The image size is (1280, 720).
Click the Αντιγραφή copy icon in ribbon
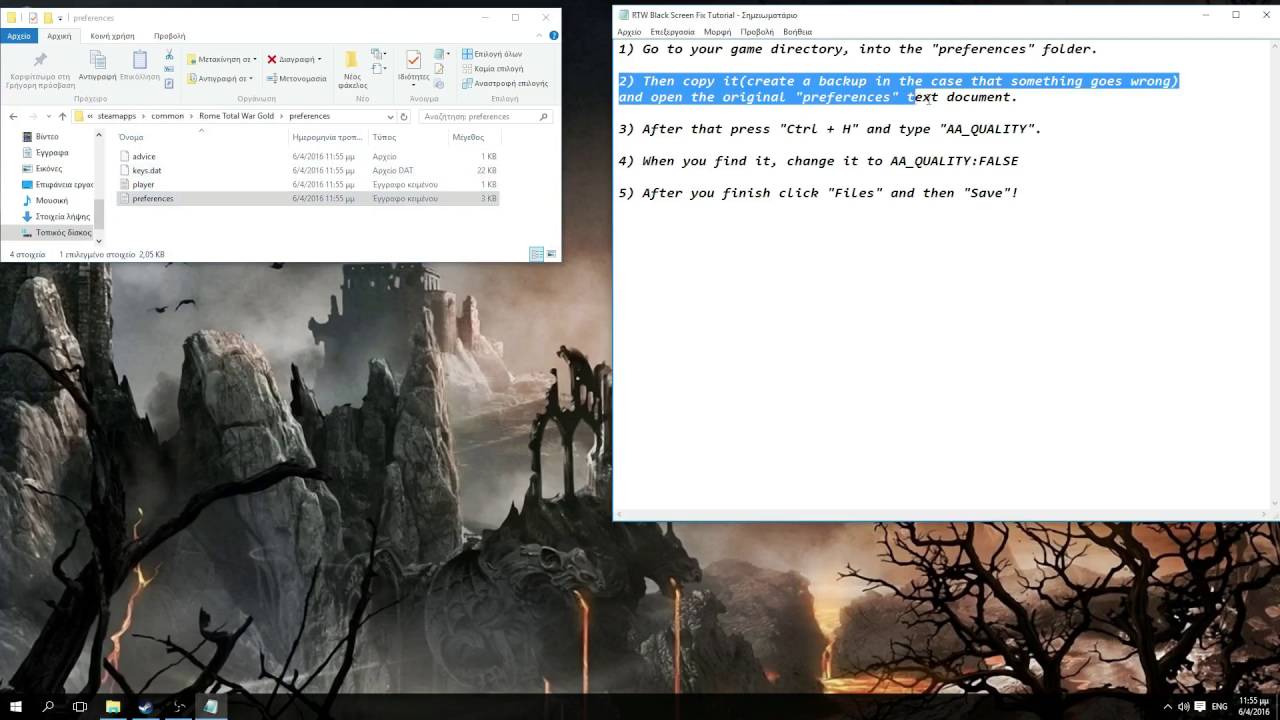pos(98,59)
